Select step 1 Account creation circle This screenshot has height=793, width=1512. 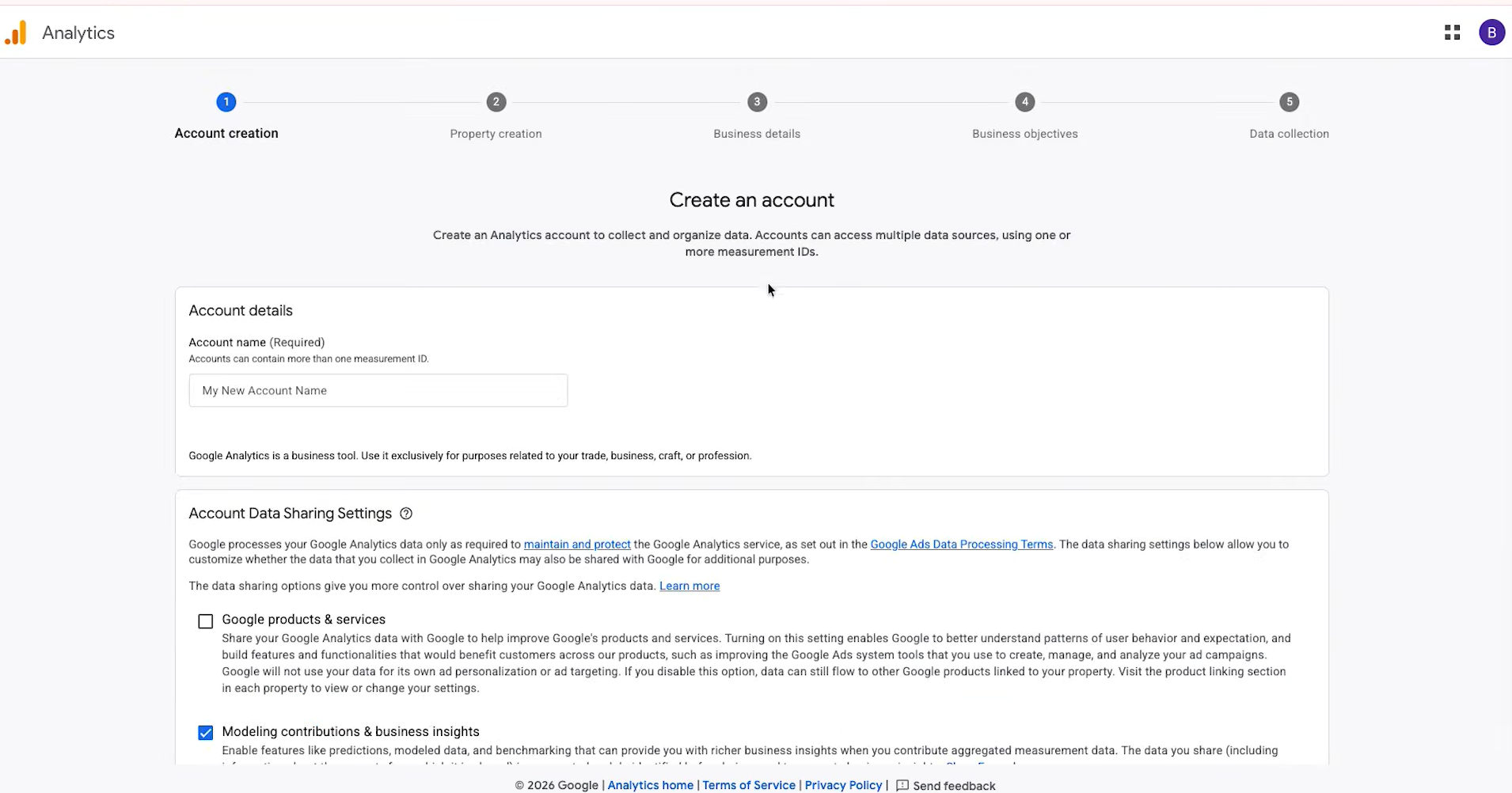pos(226,102)
